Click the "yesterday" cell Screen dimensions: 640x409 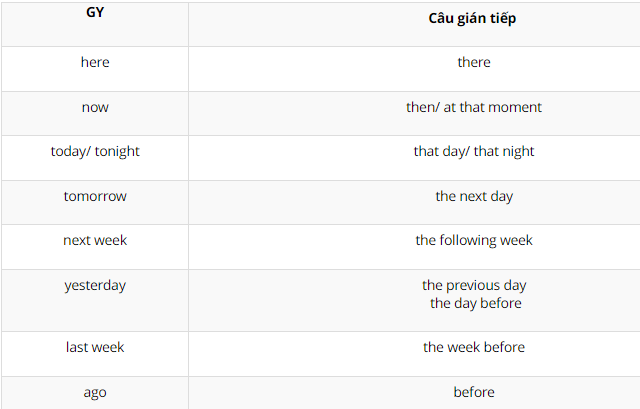[95, 285]
